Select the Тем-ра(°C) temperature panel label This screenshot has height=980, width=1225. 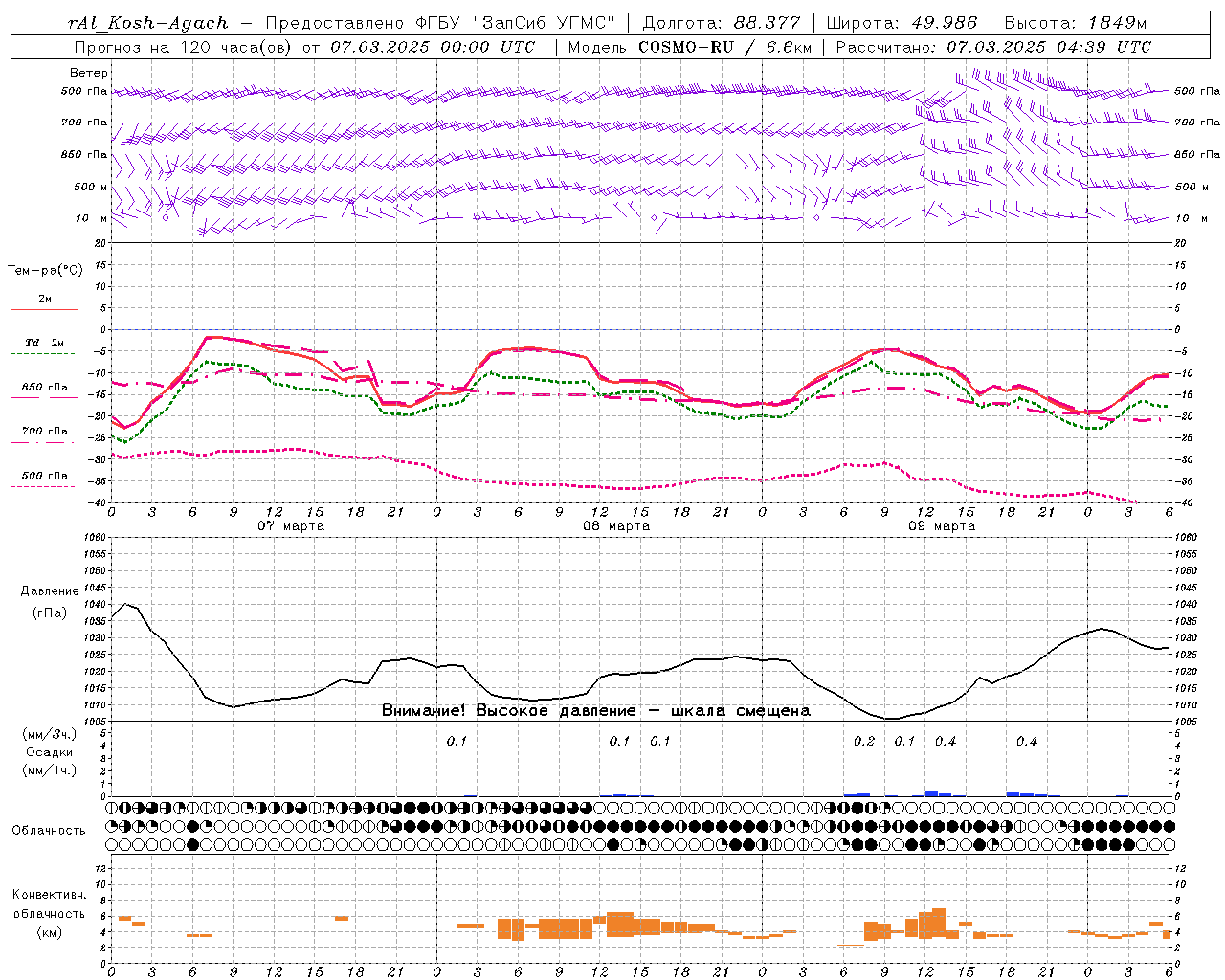click(45, 271)
